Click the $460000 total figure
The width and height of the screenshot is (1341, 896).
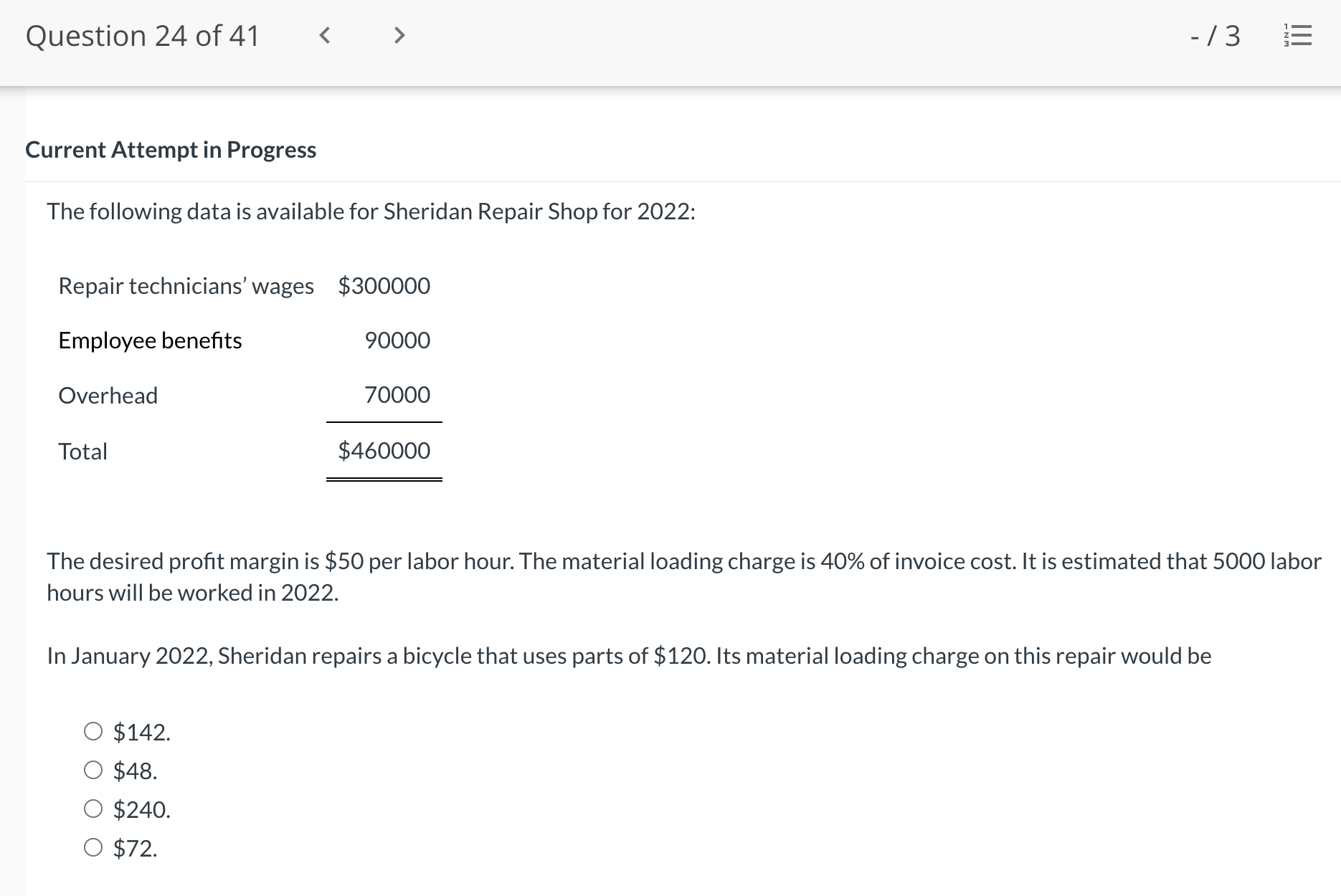[x=384, y=451]
